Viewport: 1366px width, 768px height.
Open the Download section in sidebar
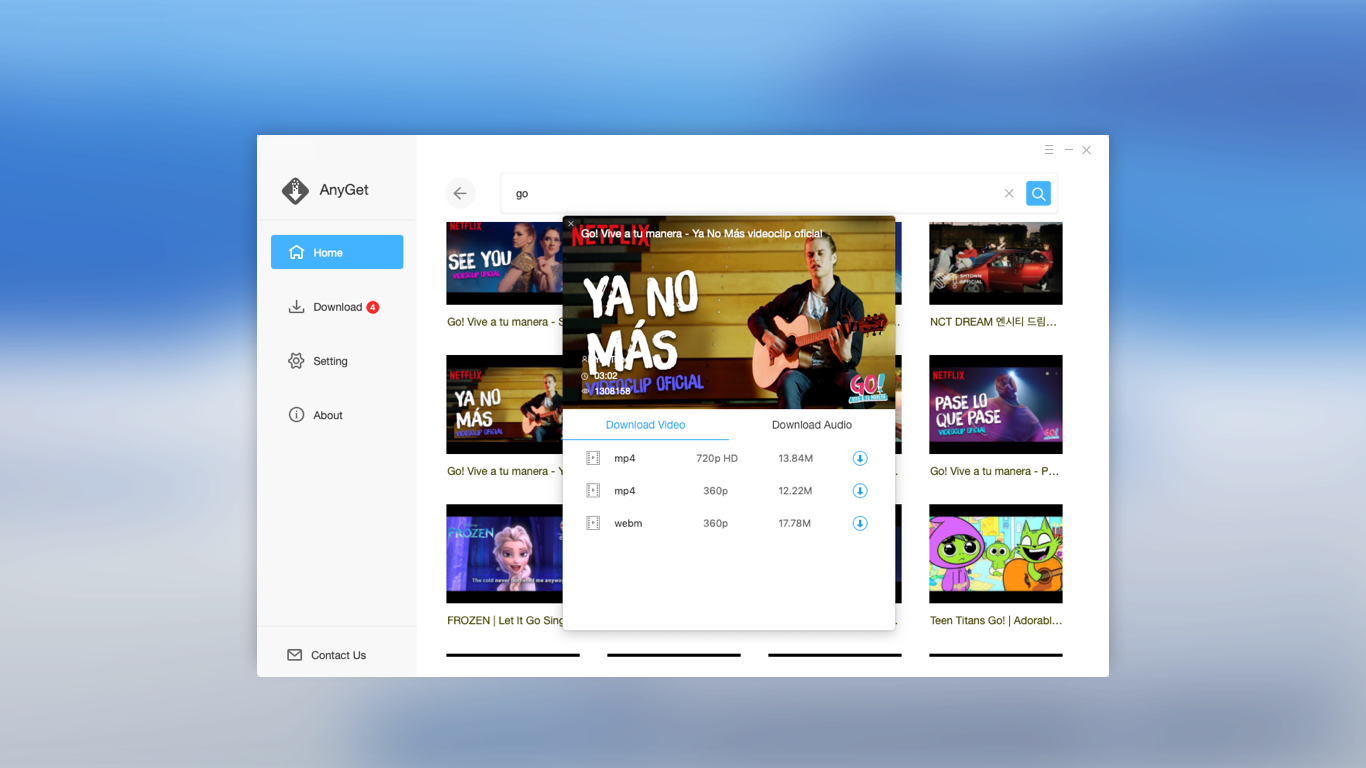point(337,307)
